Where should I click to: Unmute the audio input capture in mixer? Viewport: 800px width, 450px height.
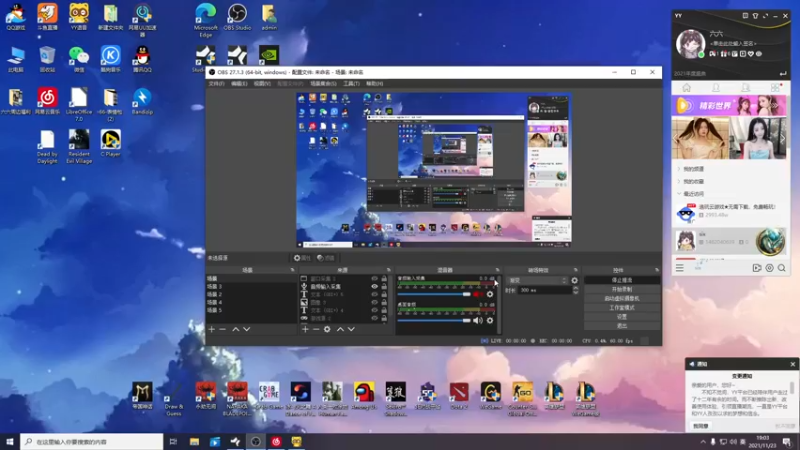pos(478,294)
